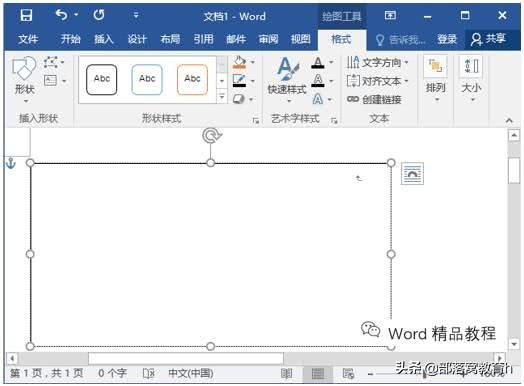The width and height of the screenshot is (524, 386).
Task: Open the 文件 (File) tab
Action: (x=28, y=39)
